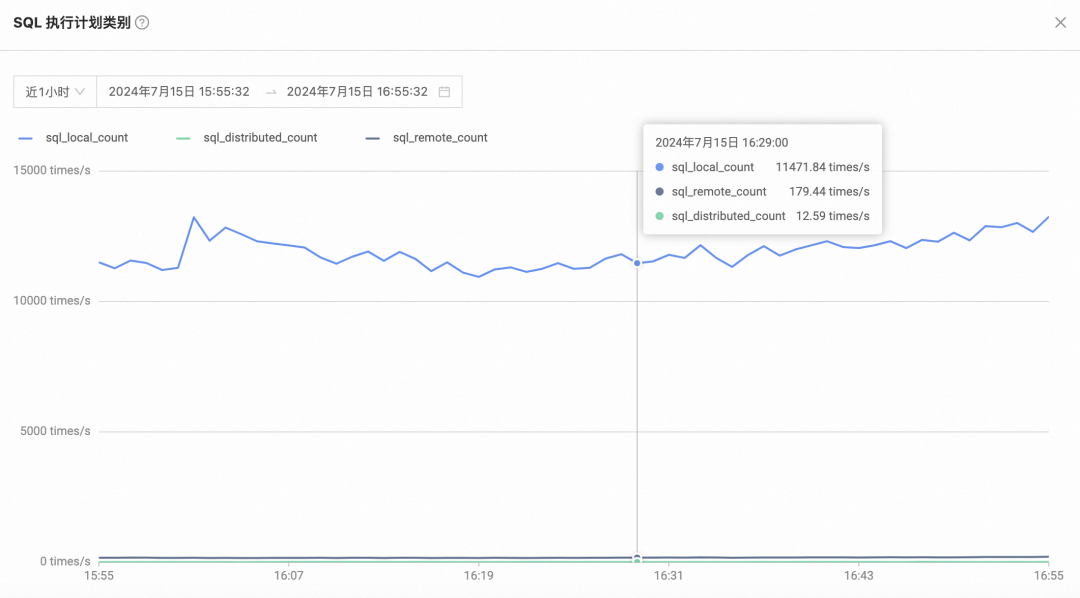The image size is (1080, 598).
Task: Toggle the sql_remote_count legend label
Action: [440, 138]
